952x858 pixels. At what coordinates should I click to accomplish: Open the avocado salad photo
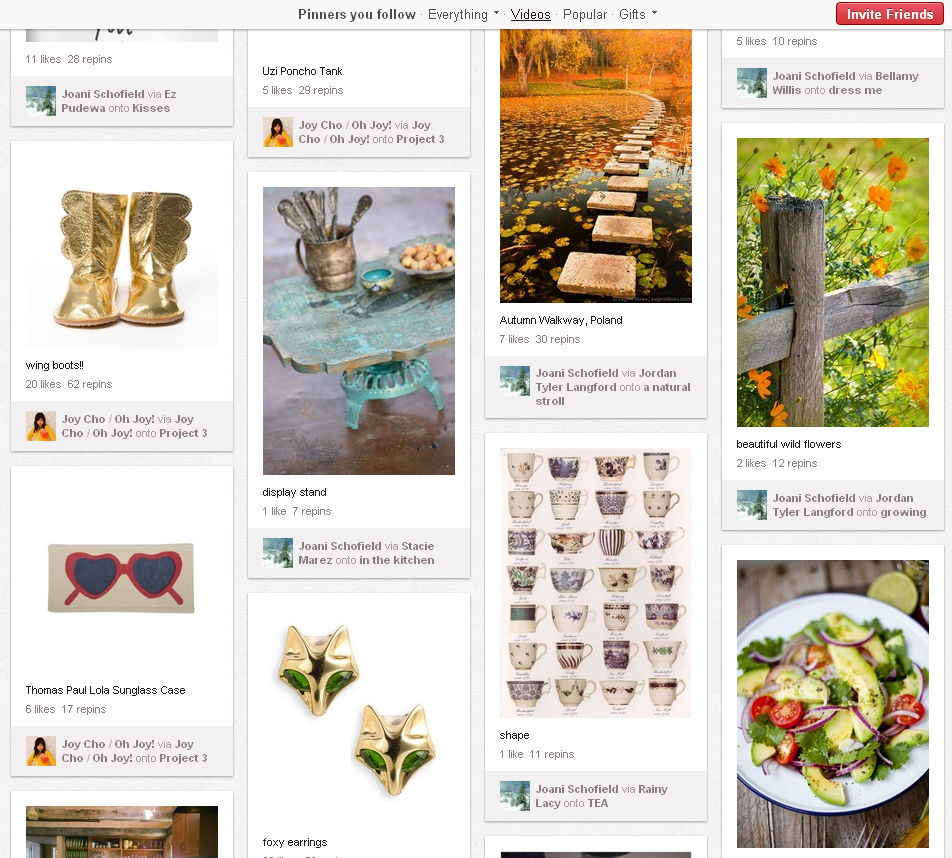pyautogui.click(x=832, y=704)
